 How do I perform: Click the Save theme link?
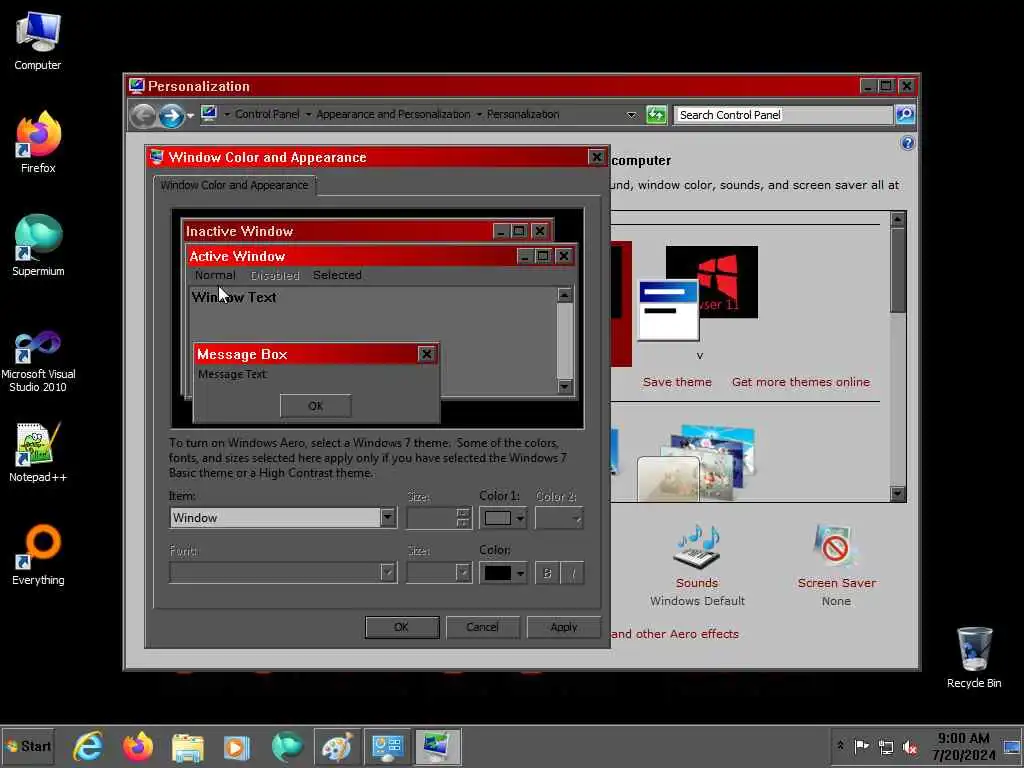click(x=677, y=382)
